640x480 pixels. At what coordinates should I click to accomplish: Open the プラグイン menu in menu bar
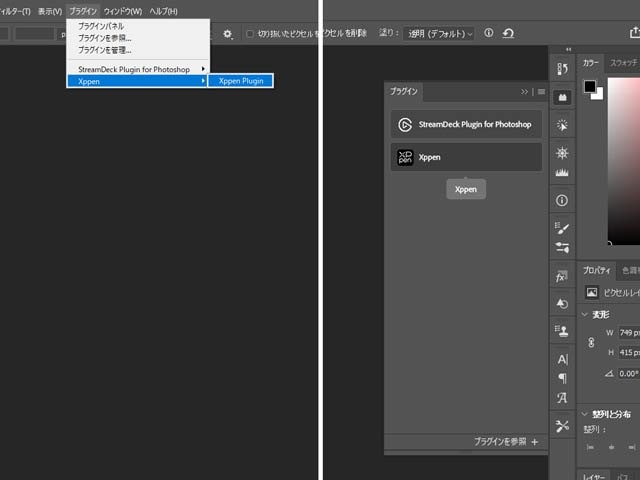pyautogui.click(x=83, y=11)
